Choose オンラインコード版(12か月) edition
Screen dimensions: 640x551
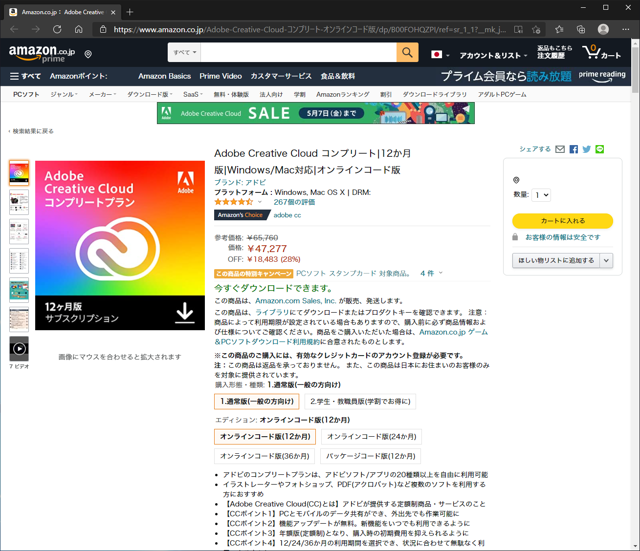(x=265, y=436)
